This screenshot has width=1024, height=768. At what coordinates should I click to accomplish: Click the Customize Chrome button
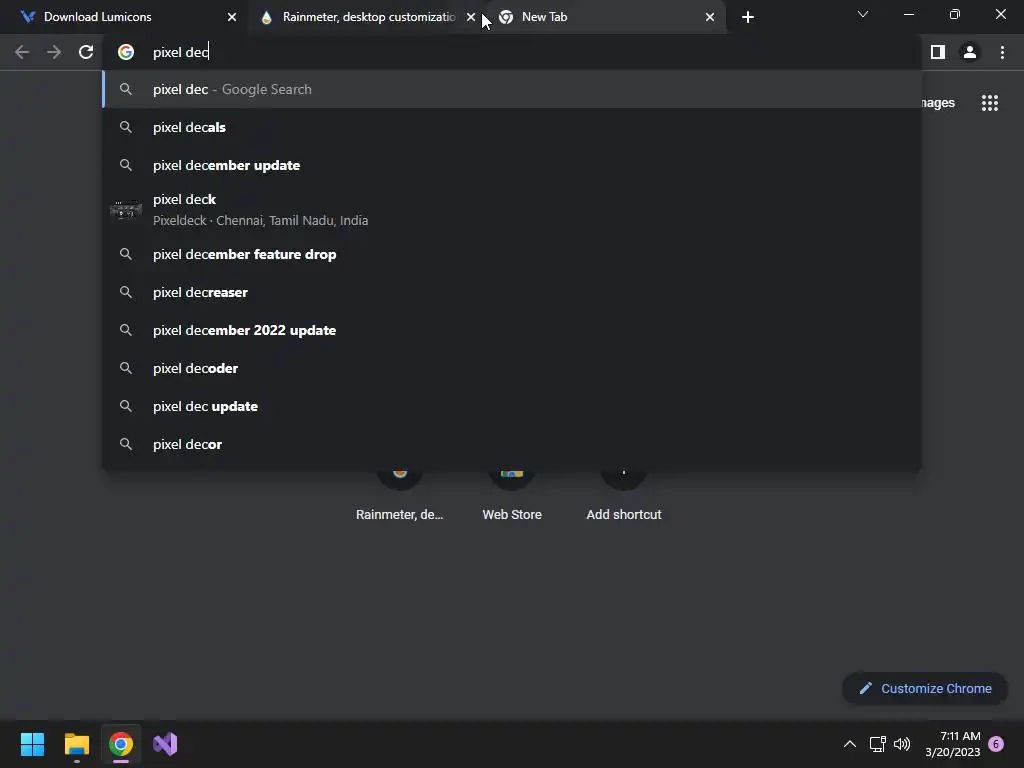925,688
